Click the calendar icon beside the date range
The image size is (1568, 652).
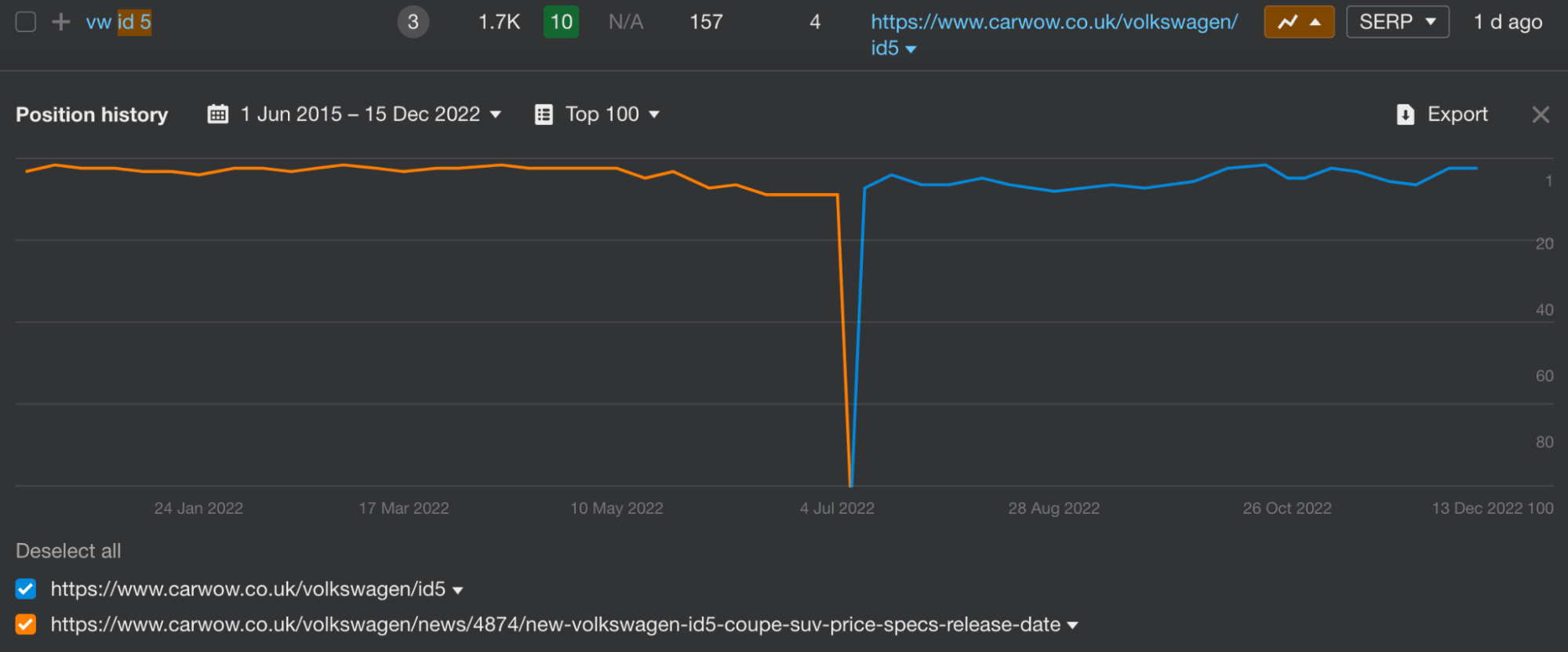pos(217,114)
